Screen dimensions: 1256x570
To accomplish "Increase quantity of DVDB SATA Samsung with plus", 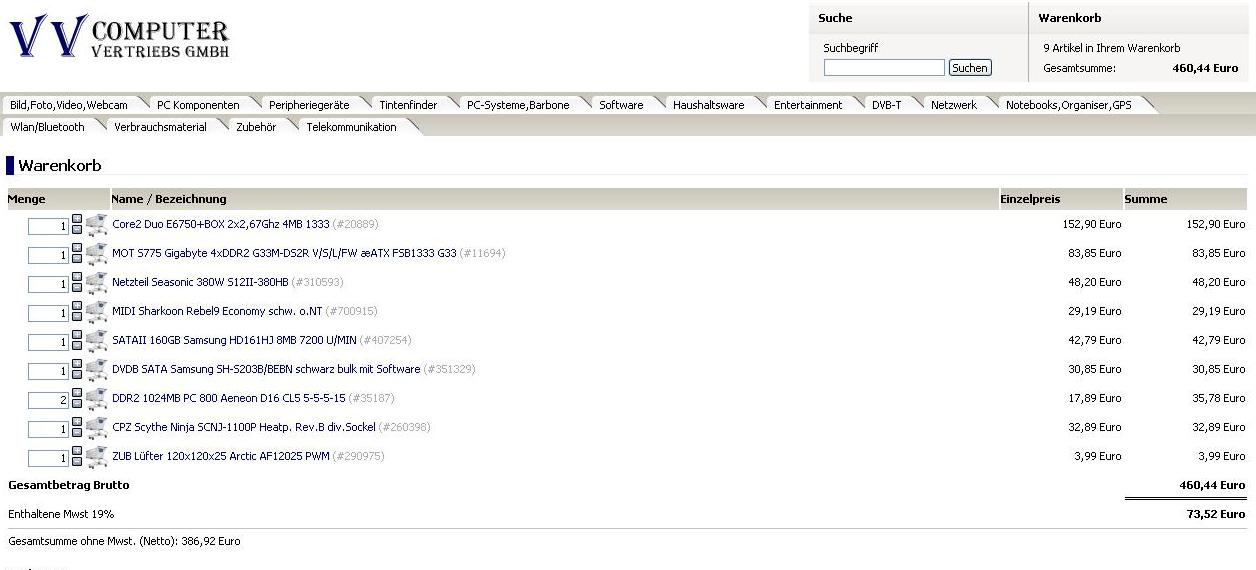I will coord(77,363).
